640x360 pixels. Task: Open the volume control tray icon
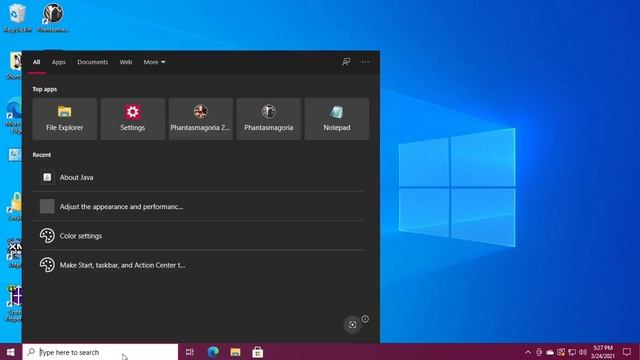583,352
